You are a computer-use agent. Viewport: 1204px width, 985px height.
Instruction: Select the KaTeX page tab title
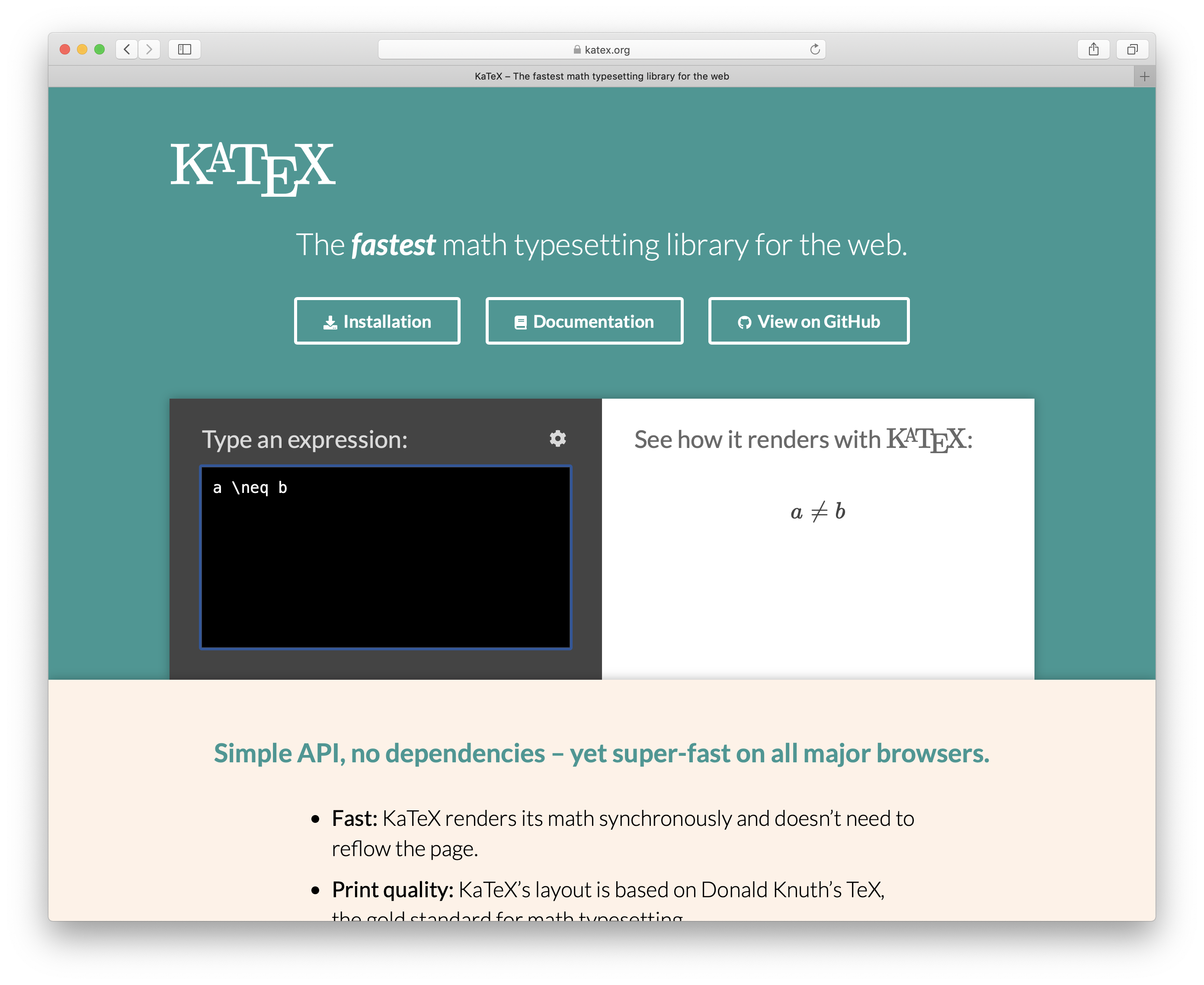click(x=602, y=77)
